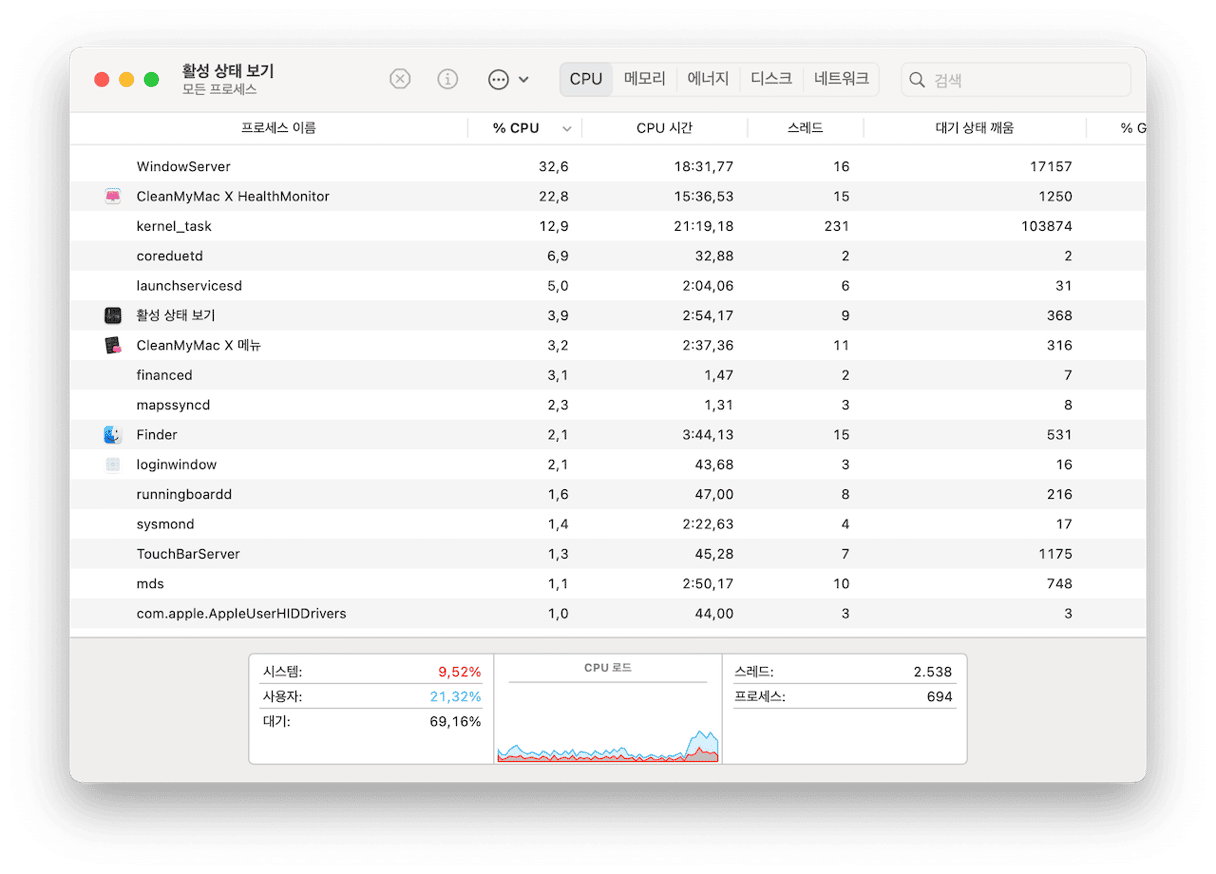Click the loginwindow process name text

click(177, 465)
